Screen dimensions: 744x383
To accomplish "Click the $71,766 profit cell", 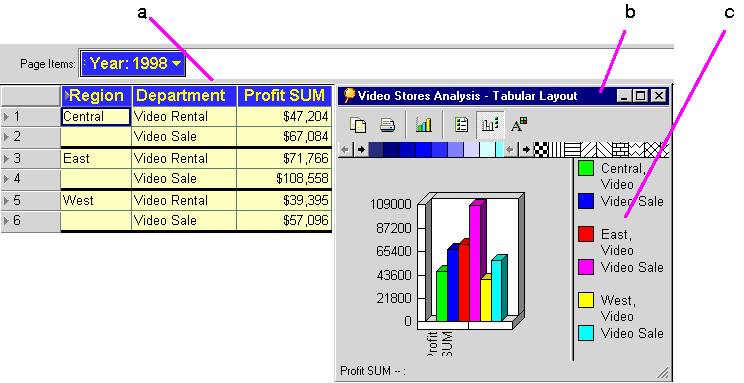I will point(284,159).
